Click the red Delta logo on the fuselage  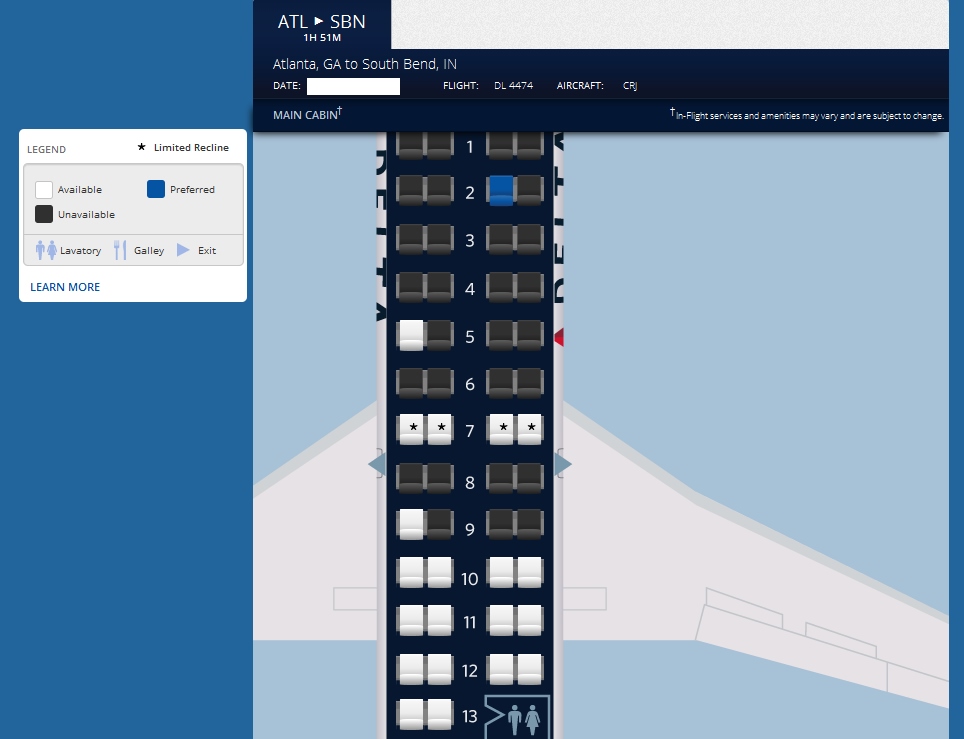559,337
